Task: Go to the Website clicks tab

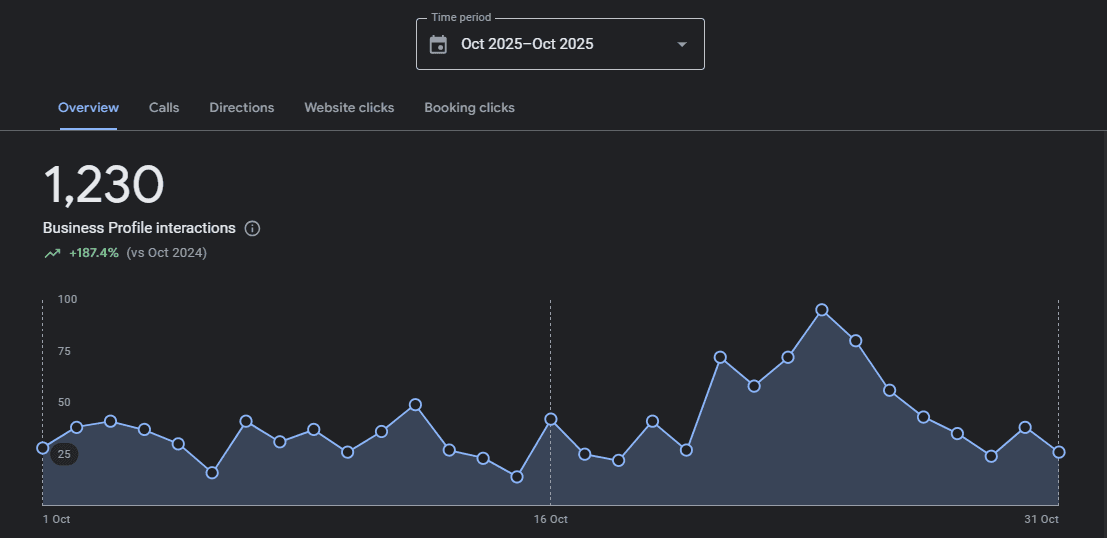Action: pos(349,108)
